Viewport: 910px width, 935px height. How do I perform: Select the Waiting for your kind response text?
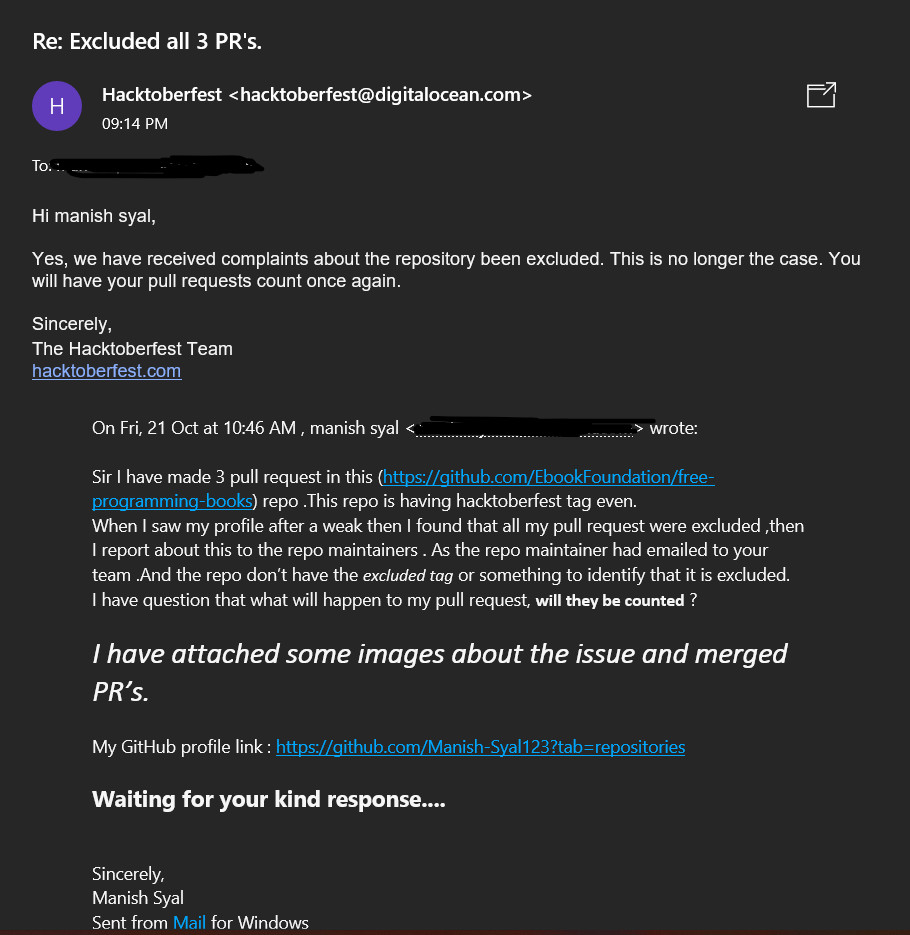point(268,799)
